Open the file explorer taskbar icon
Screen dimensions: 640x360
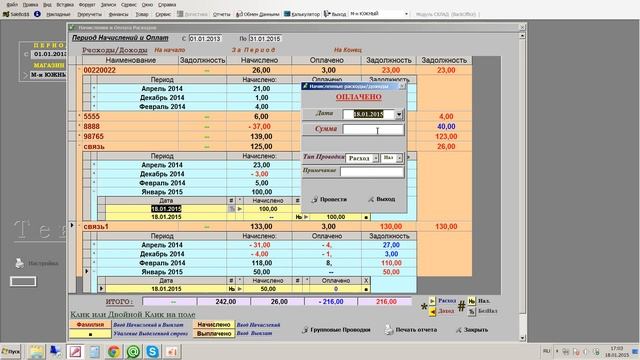pos(36,351)
